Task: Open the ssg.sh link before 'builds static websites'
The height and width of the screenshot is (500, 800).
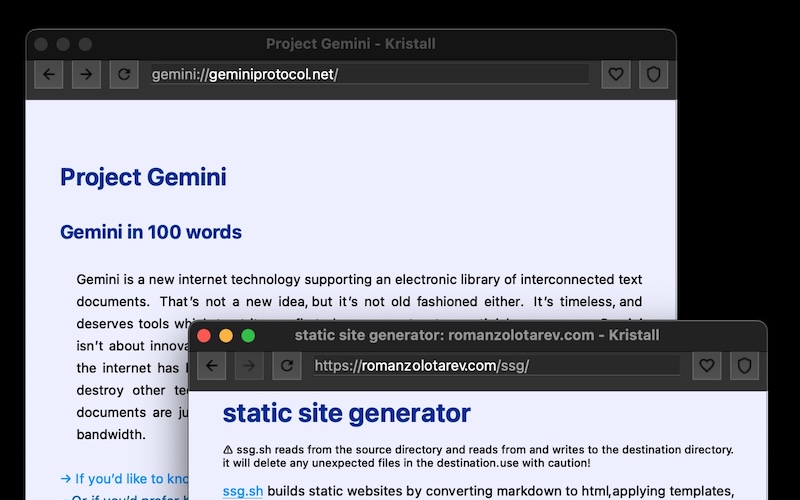Action: [x=242, y=491]
